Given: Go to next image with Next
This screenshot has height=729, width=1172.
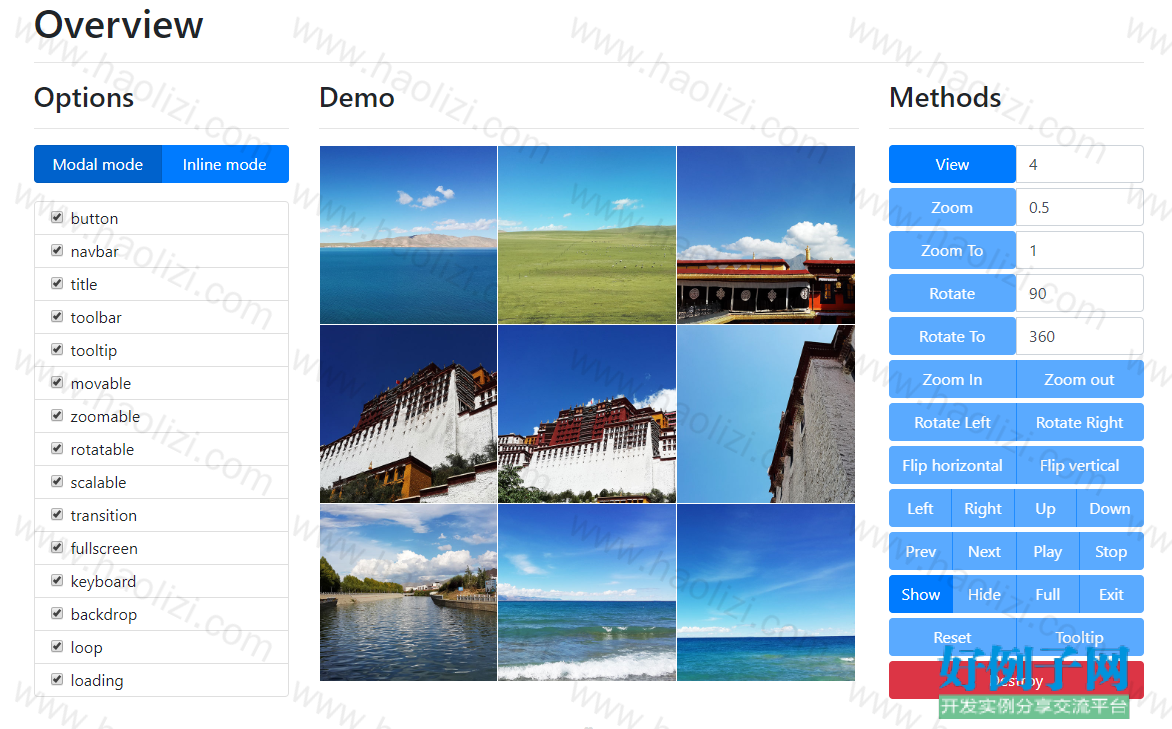Looking at the screenshot, I should click(x=984, y=551).
